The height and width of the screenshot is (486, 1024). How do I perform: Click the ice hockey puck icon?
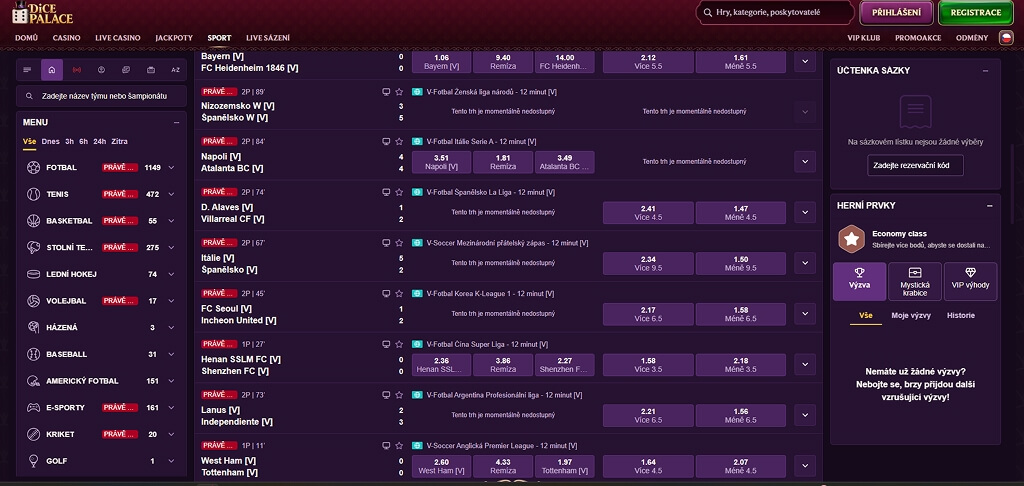[33, 274]
